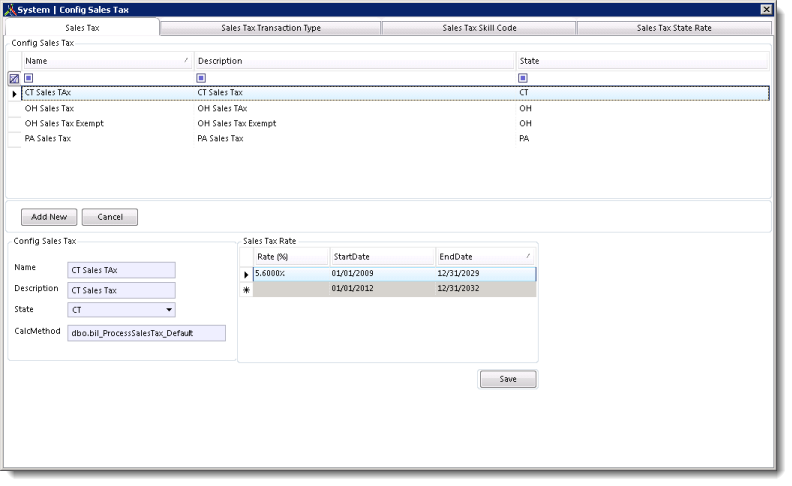Select the OH Sales Tax Exempt row
792x486 pixels.
click(64, 123)
